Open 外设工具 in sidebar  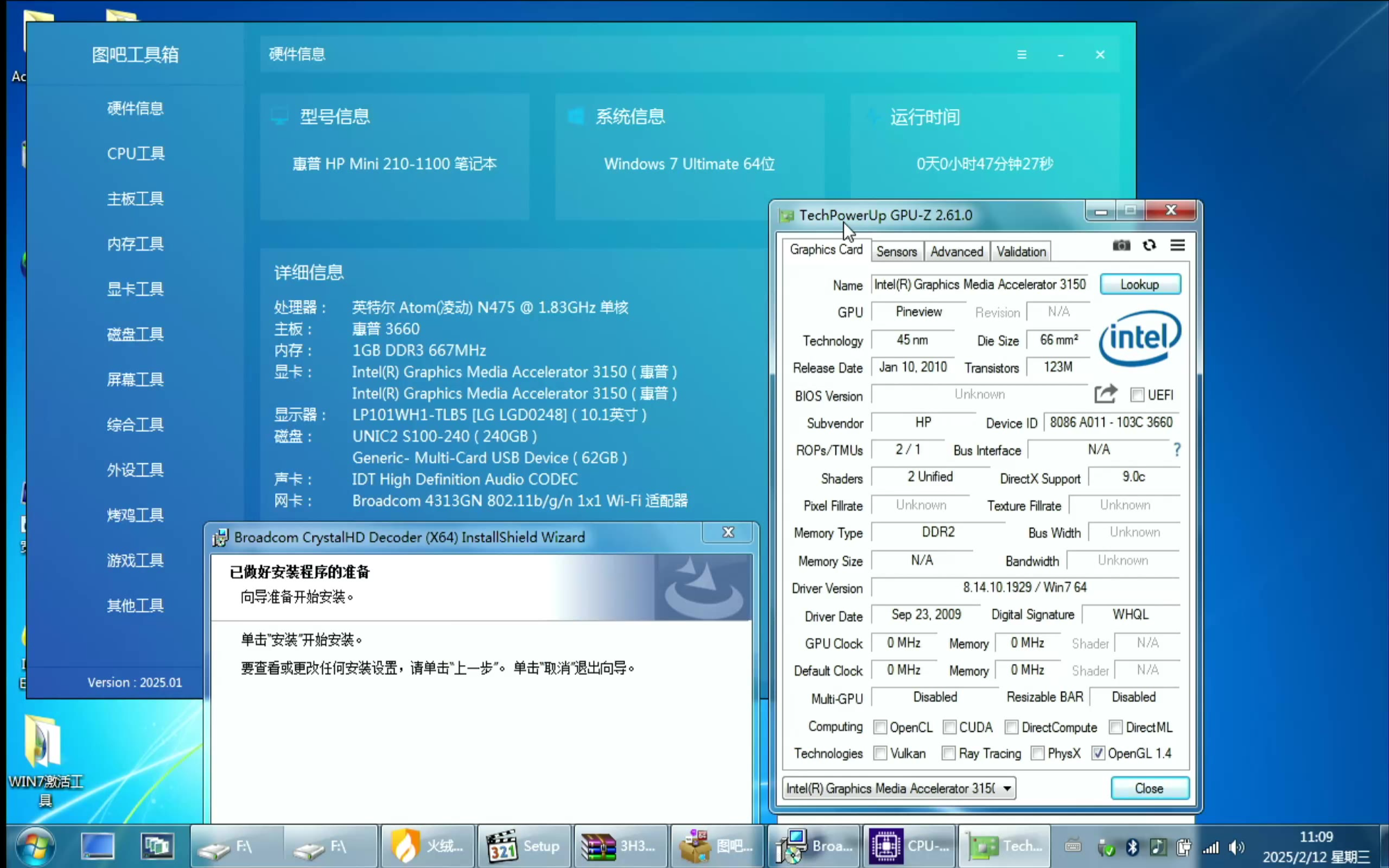(135, 469)
